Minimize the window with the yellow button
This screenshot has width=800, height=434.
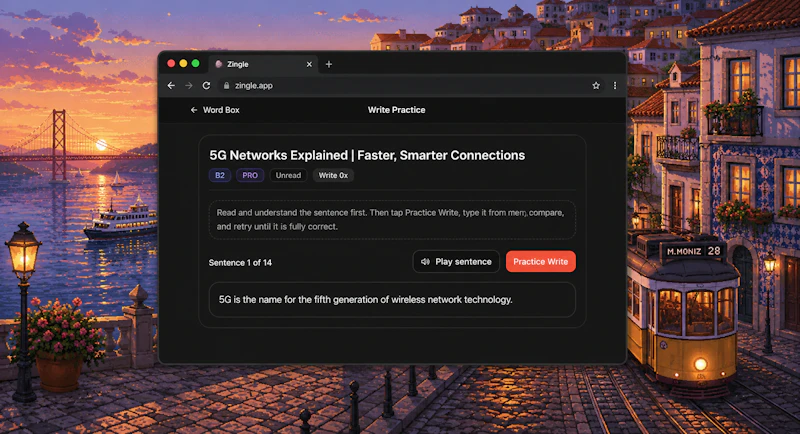pyautogui.click(x=183, y=63)
